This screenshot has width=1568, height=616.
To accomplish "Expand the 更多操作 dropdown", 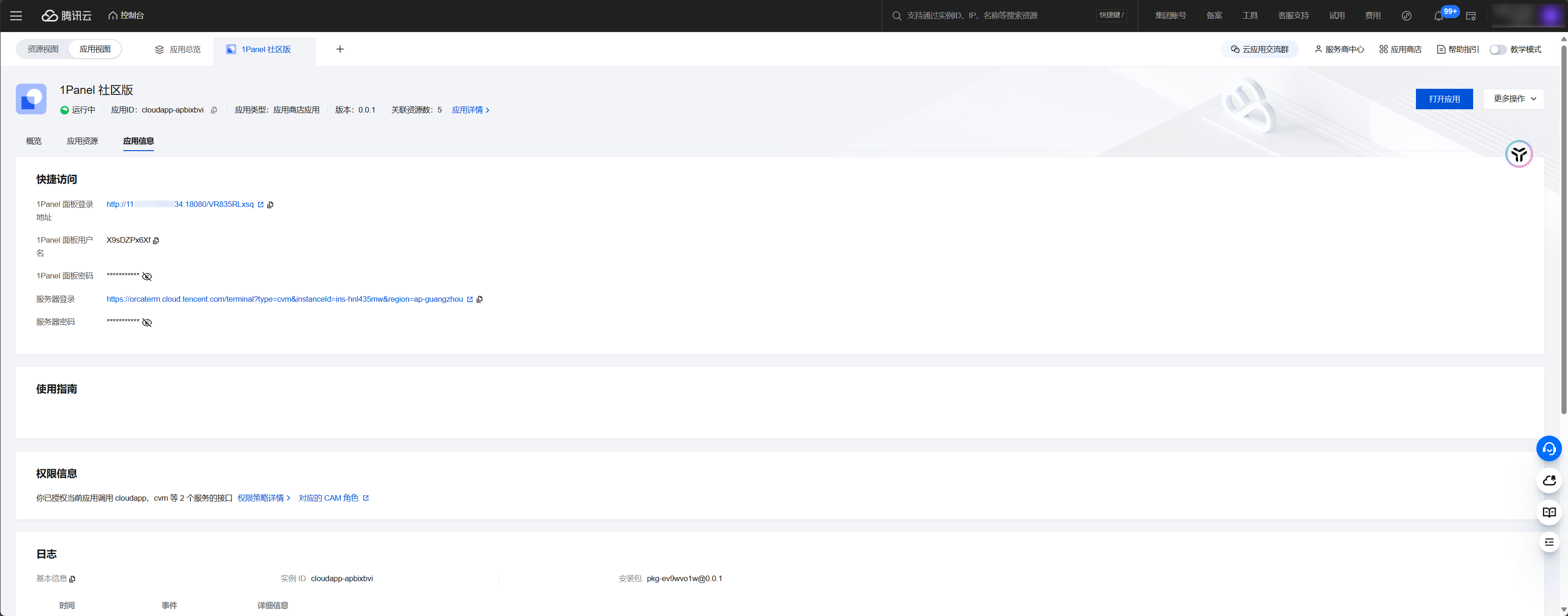I will [x=1513, y=99].
